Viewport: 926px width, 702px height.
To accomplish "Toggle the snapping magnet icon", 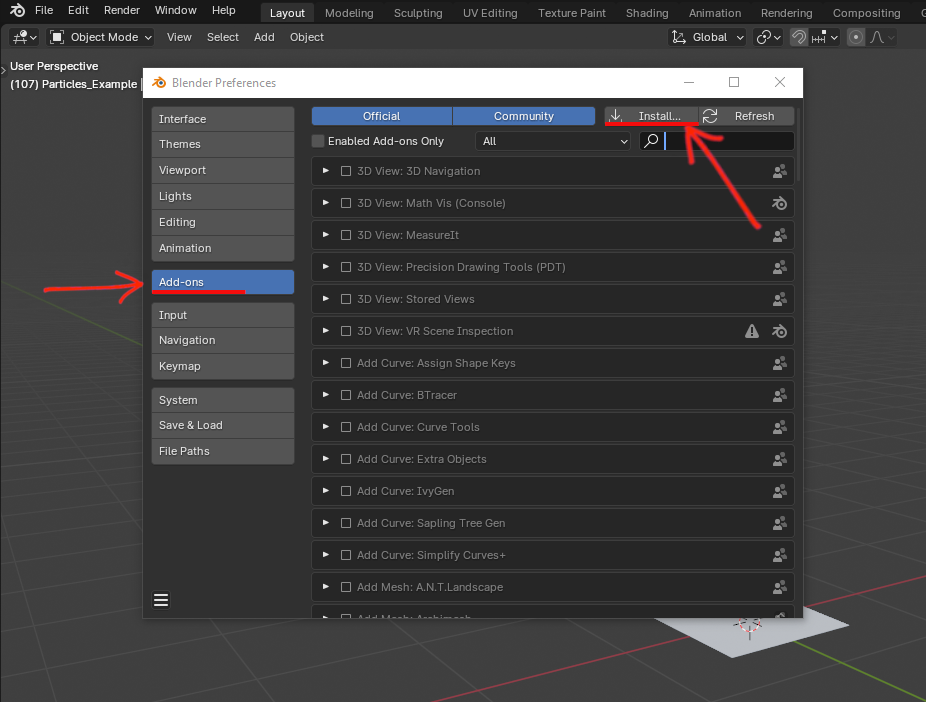I will [x=799, y=37].
